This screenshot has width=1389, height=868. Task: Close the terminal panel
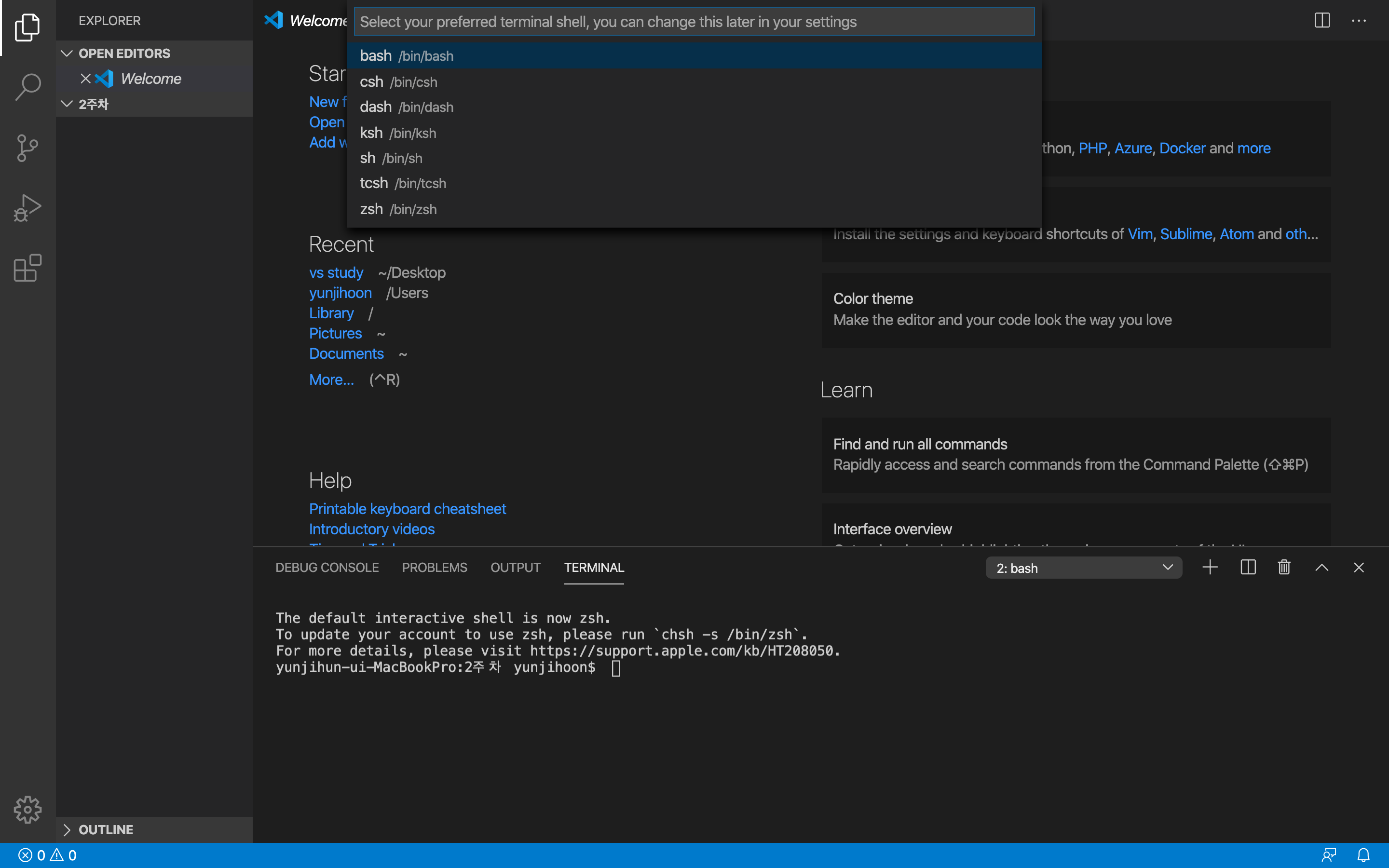click(x=1359, y=567)
